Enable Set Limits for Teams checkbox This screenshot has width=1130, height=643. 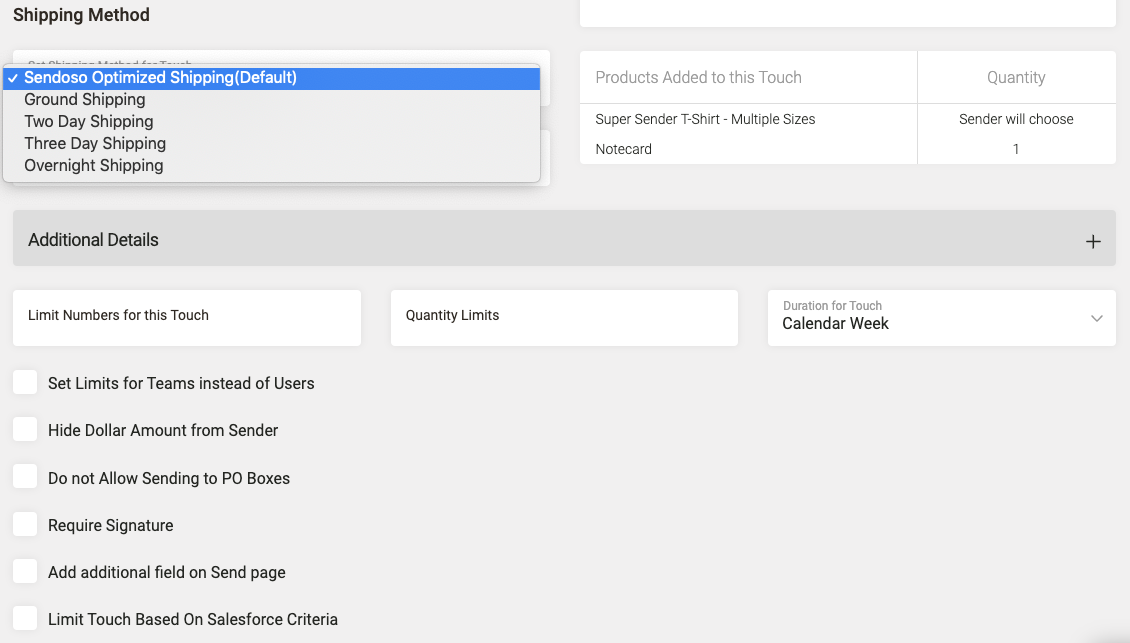25,382
